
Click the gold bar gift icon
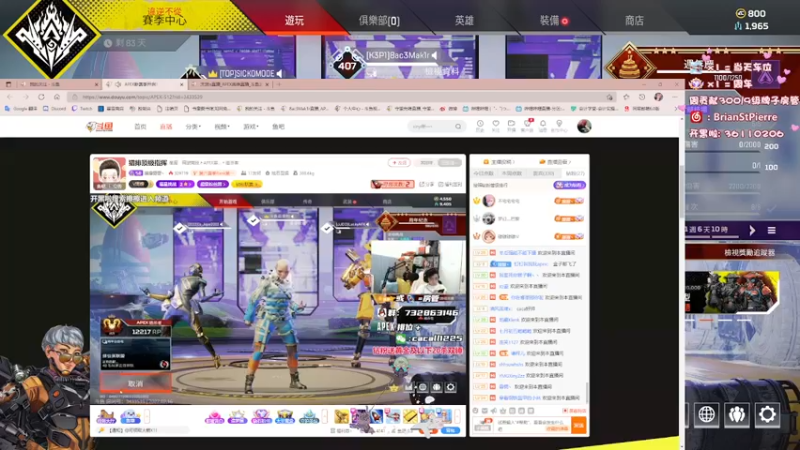click(x=410, y=416)
